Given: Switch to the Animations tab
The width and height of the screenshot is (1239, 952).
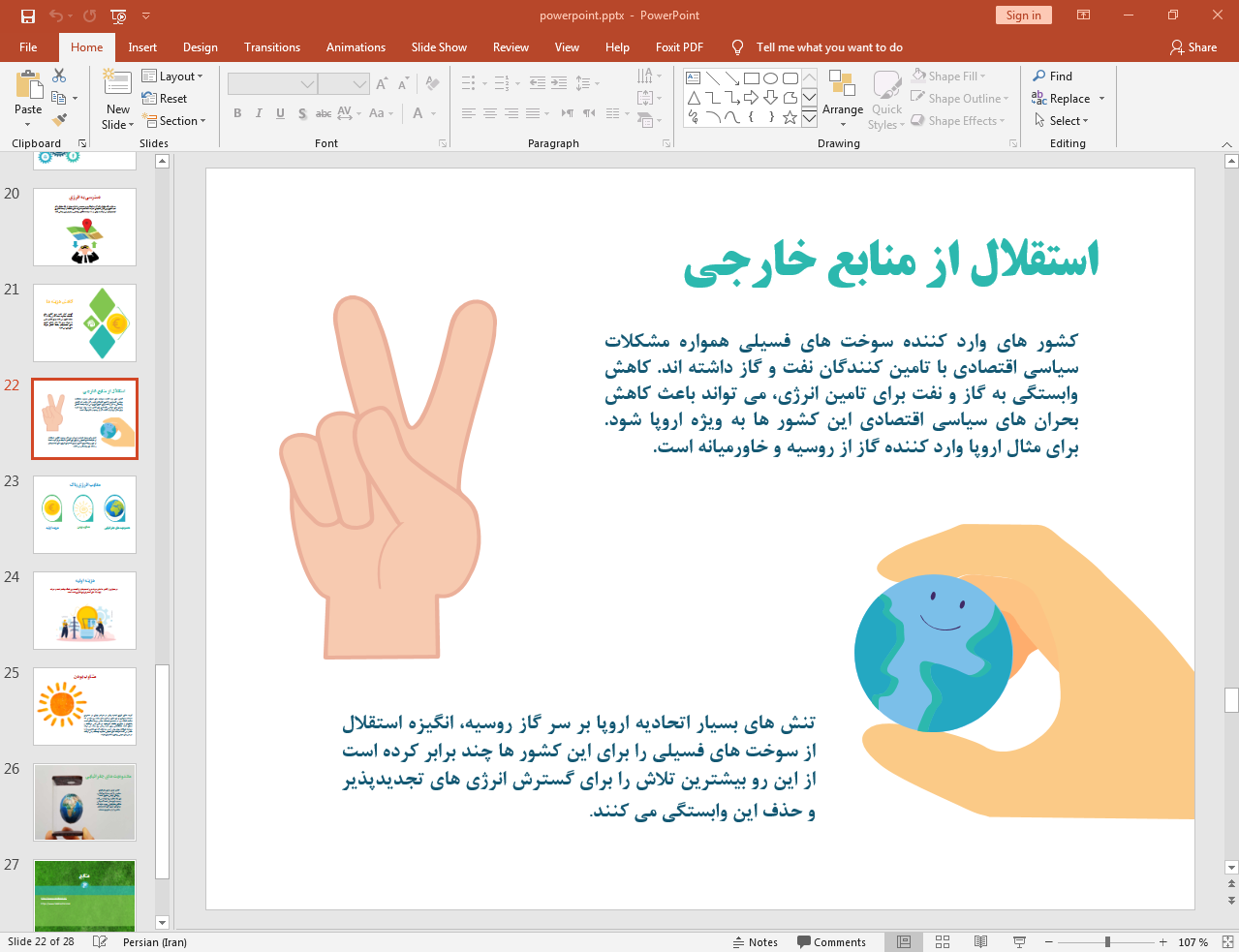Looking at the screenshot, I should click(356, 46).
